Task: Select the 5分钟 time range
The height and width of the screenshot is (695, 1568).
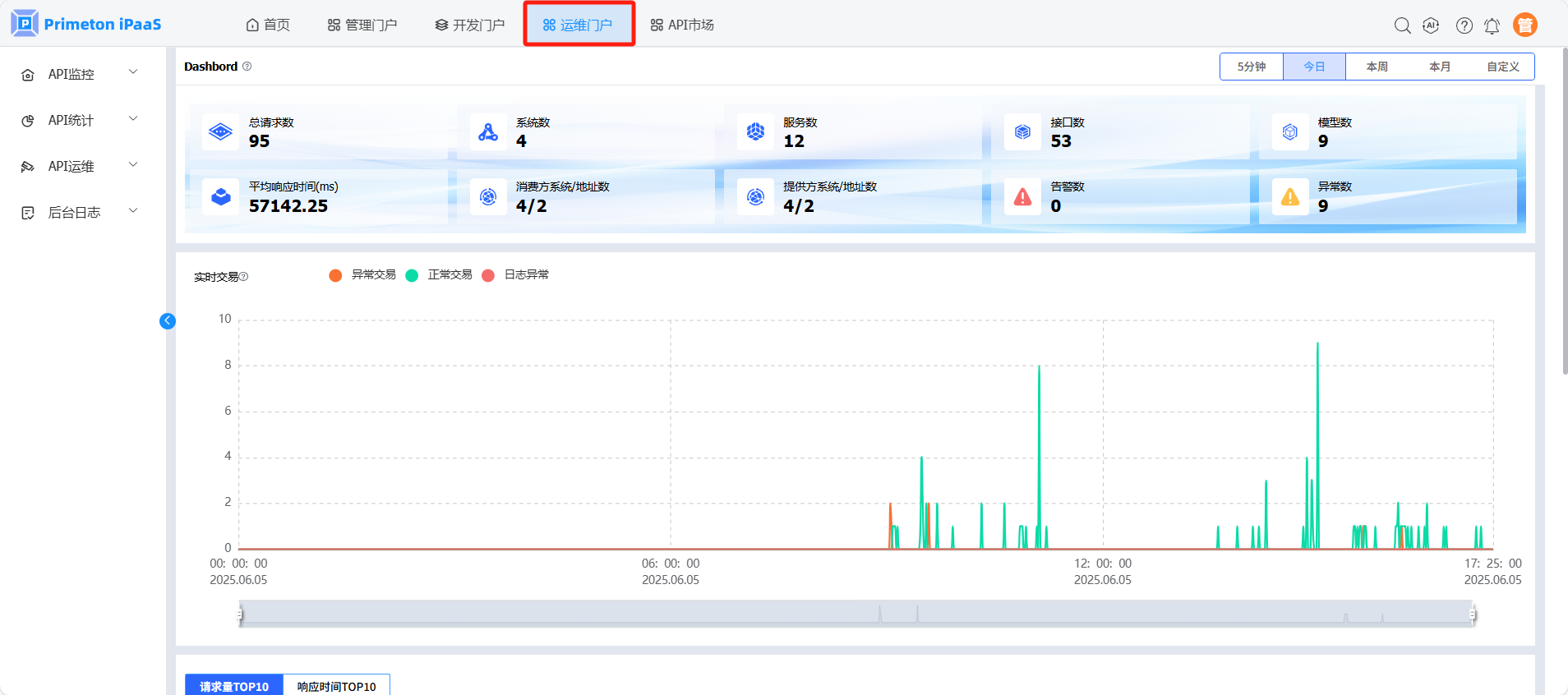Action: 1251,67
